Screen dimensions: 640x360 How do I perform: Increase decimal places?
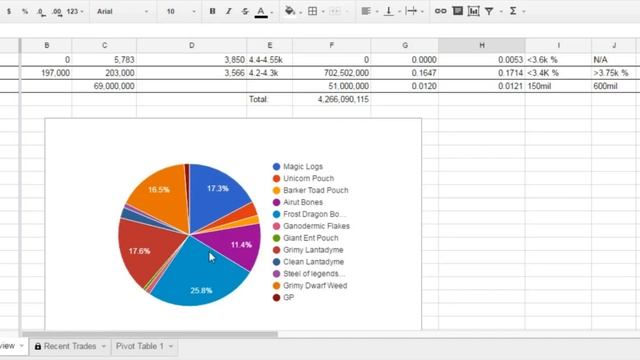(x=58, y=12)
